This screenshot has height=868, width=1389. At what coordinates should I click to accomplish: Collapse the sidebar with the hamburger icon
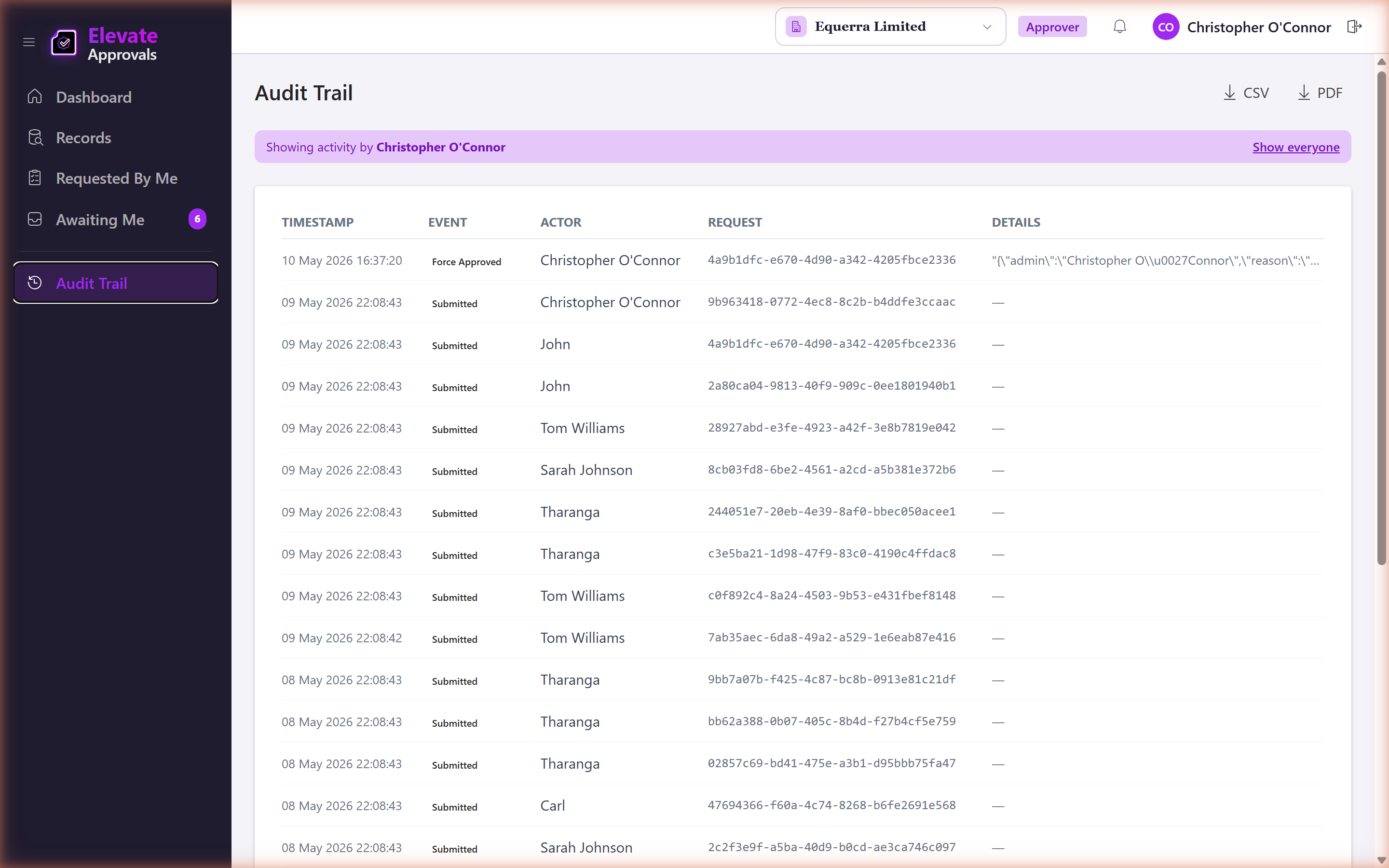click(x=29, y=42)
